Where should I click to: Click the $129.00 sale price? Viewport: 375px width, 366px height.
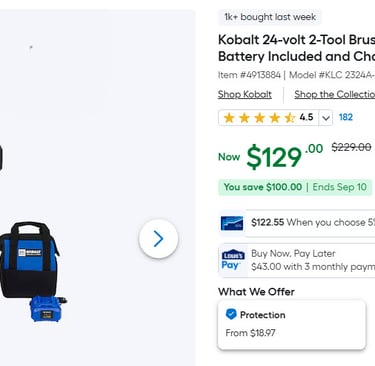point(284,156)
